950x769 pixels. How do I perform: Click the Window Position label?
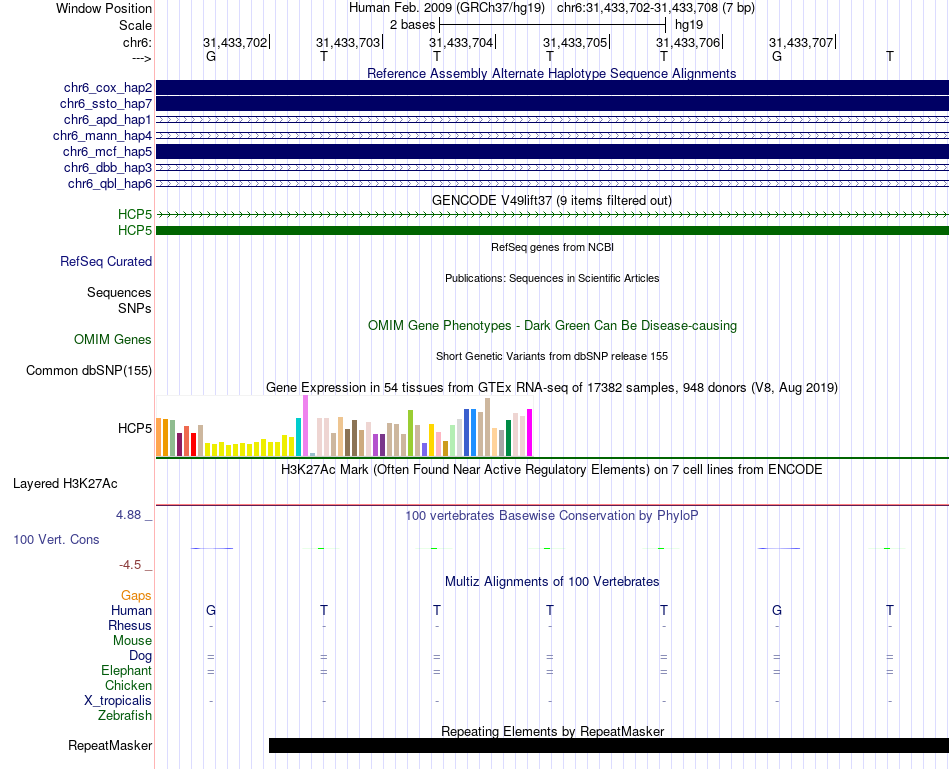click(x=104, y=8)
